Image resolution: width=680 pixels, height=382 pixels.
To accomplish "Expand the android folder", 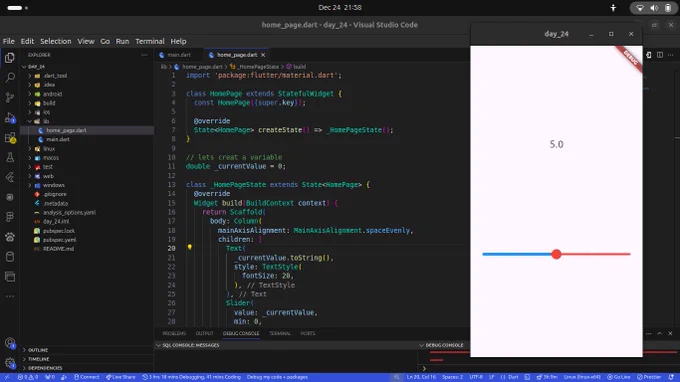I will point(52,94).
